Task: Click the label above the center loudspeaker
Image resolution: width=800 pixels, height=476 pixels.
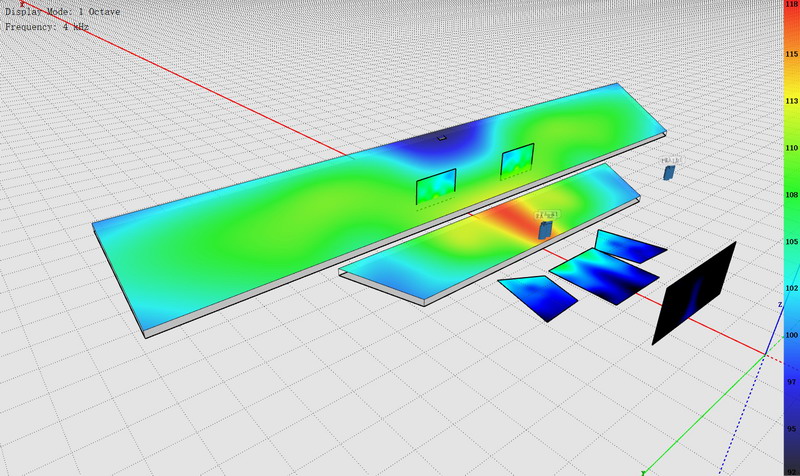Action: point(548,214)
